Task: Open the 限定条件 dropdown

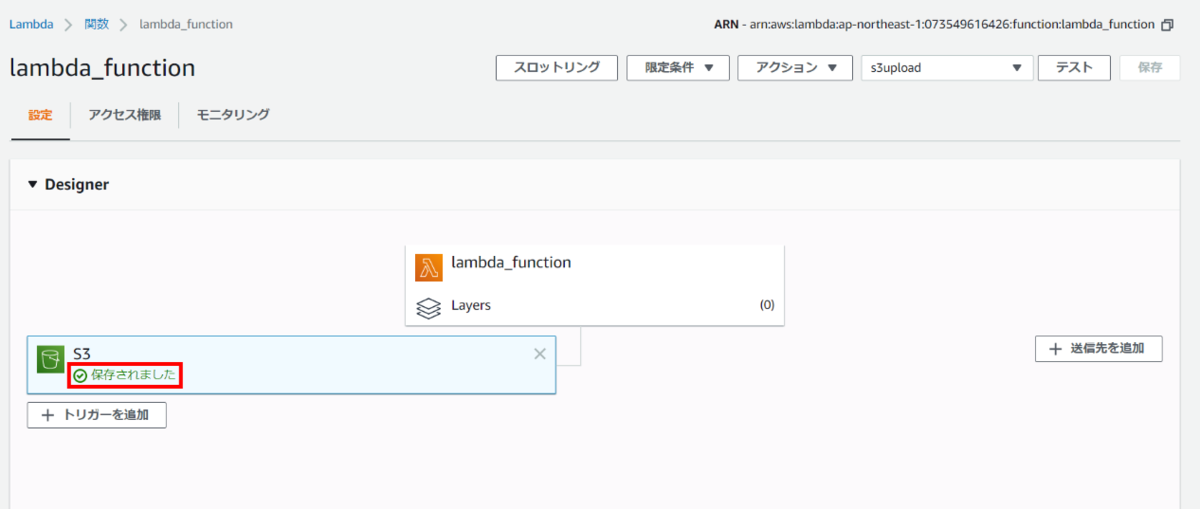Action: click(x=678, y=68)
